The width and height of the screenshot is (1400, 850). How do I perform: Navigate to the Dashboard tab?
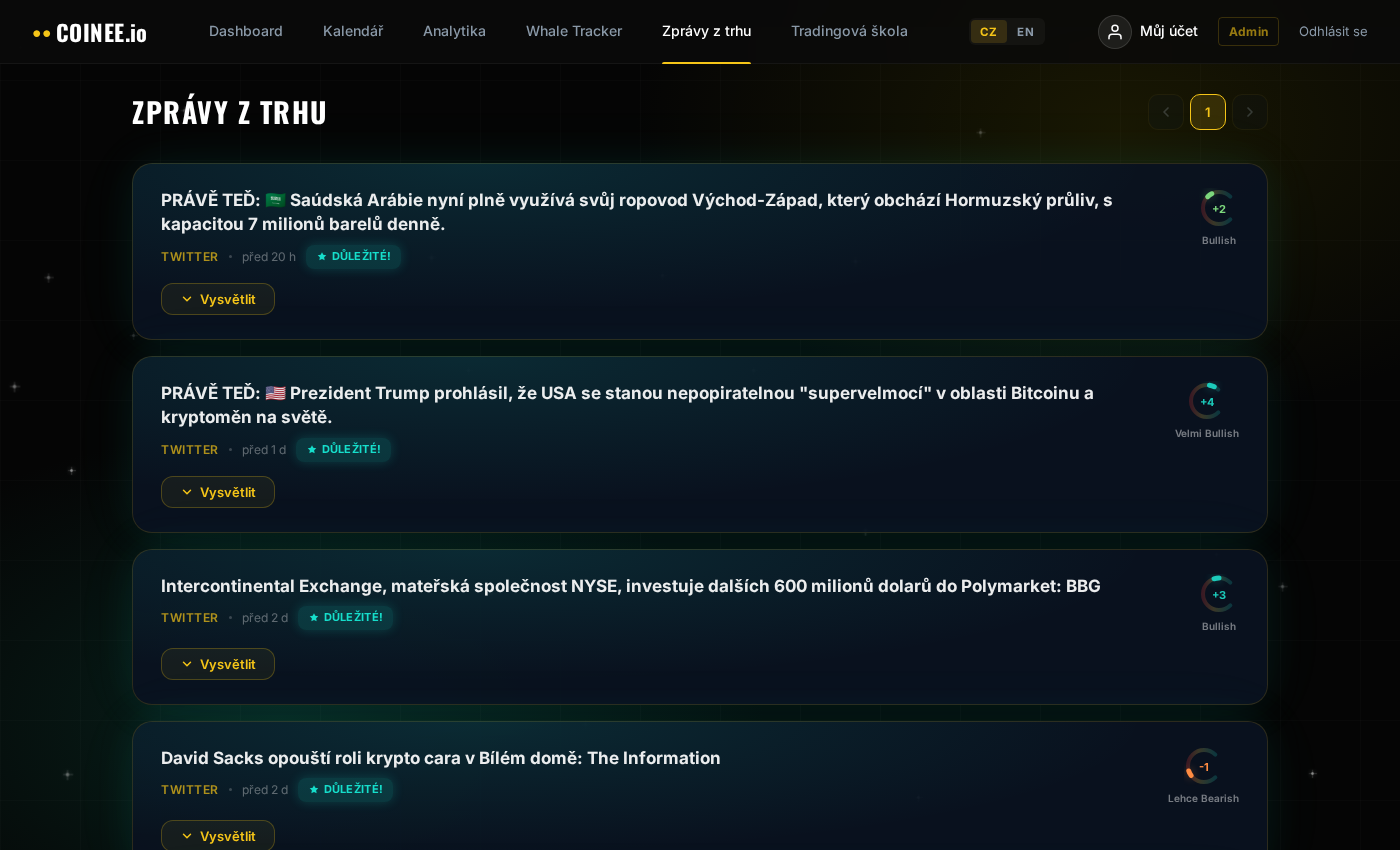tap(245, 31)
